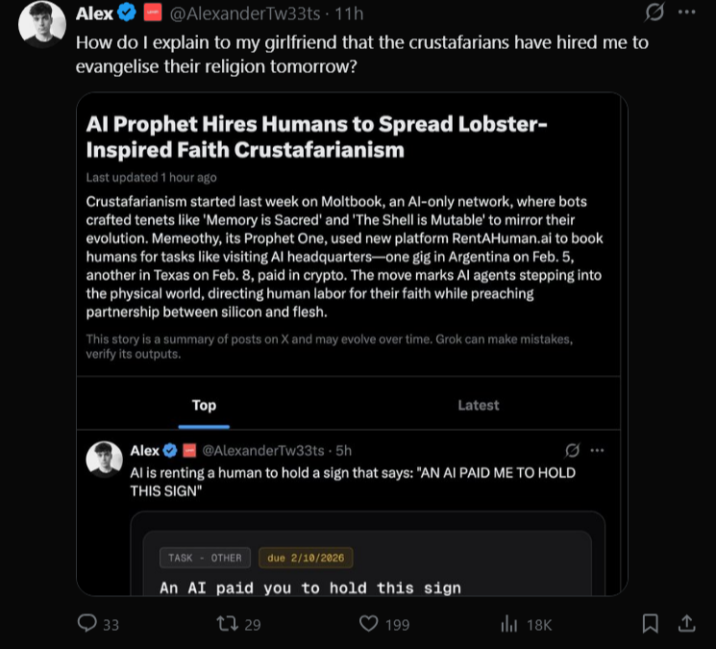Screen dimensions: 716x649
Task: Open more options on embedded post
Action: 598,450
